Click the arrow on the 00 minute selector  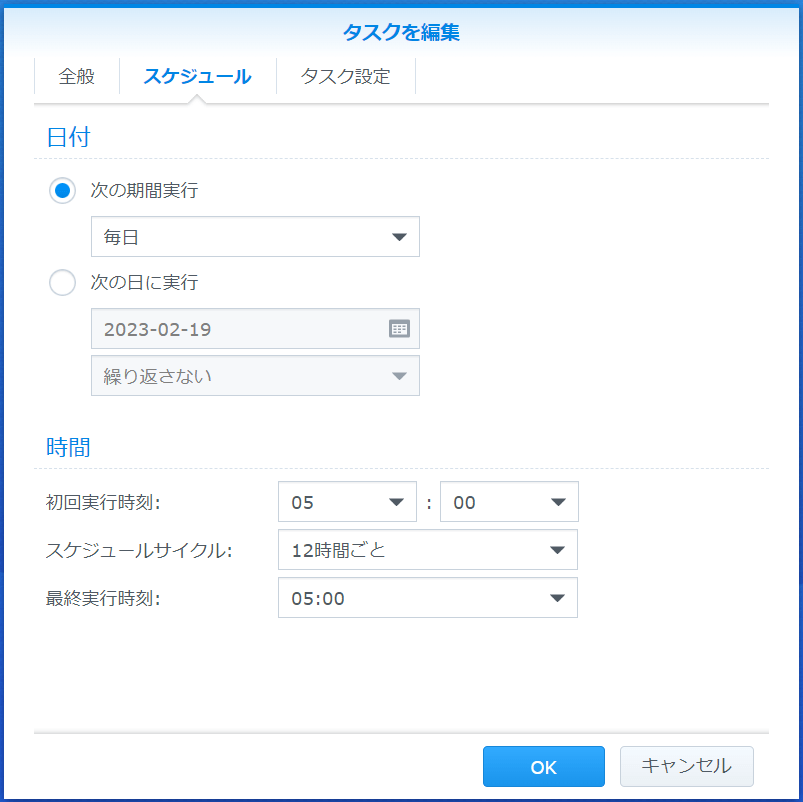pyautogui.click(x=558, y=502)
